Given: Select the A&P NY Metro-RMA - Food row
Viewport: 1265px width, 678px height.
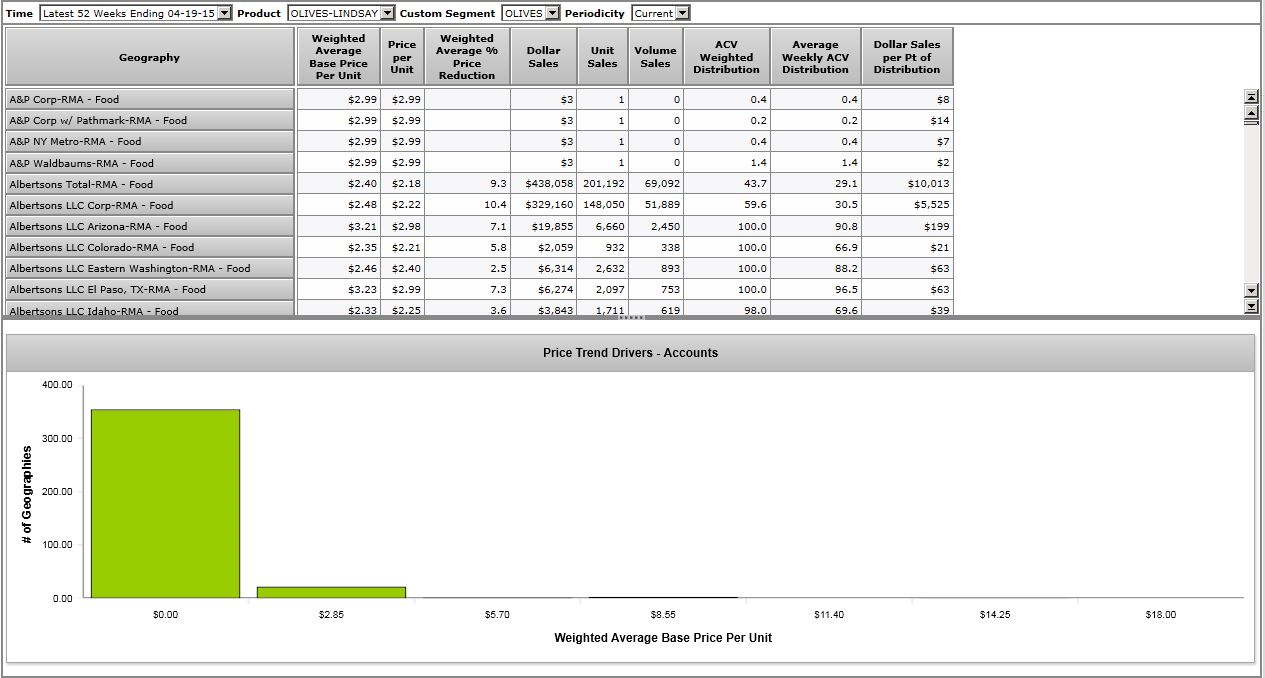Looking at the screenshot, I should [x=150, y=142].
